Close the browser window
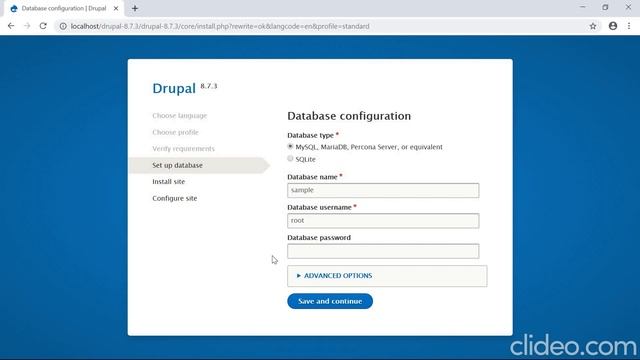640x360 pixels. (x=628, y=7)
